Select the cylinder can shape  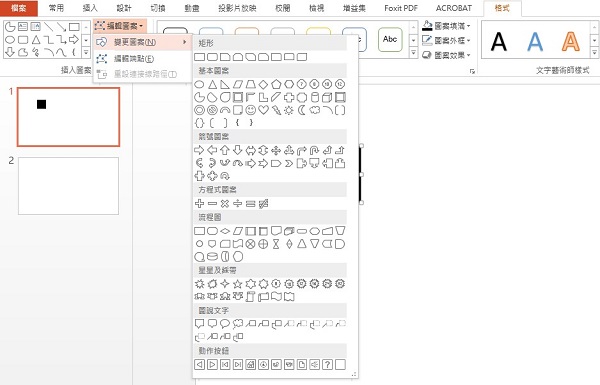tap(315, 97)
